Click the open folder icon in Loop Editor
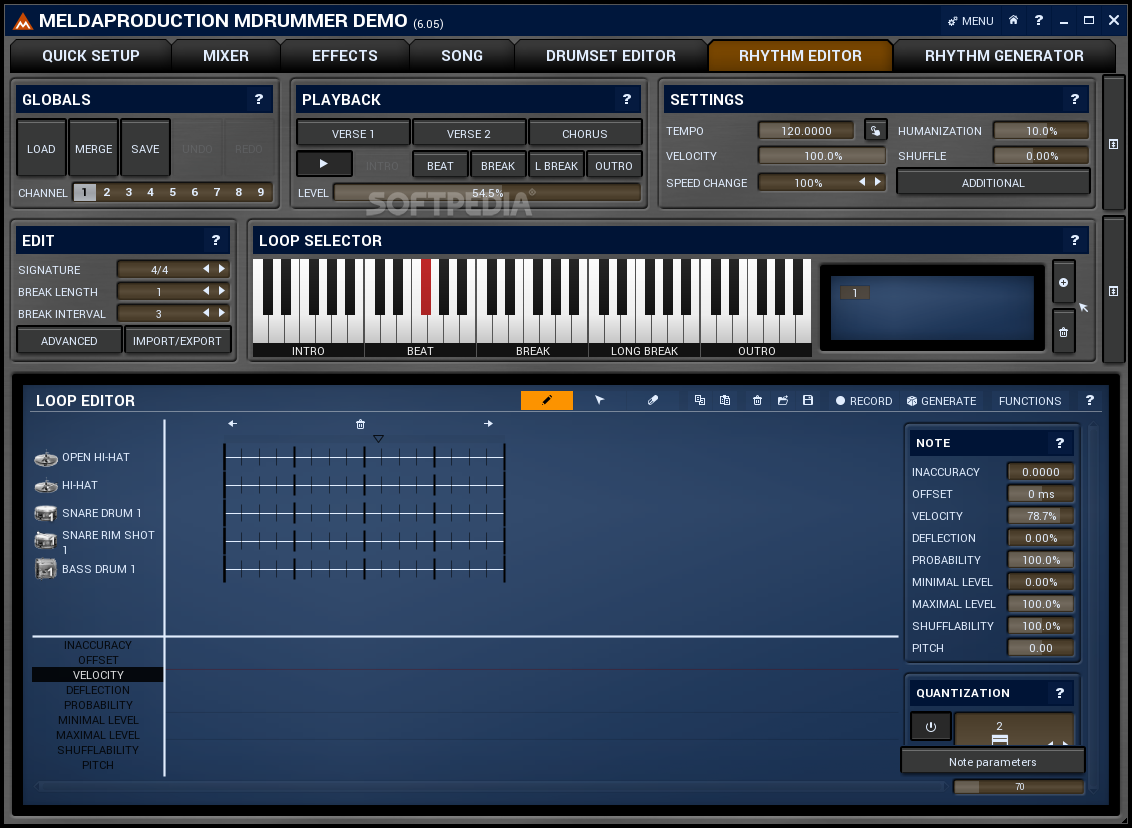 click(783, 400)
